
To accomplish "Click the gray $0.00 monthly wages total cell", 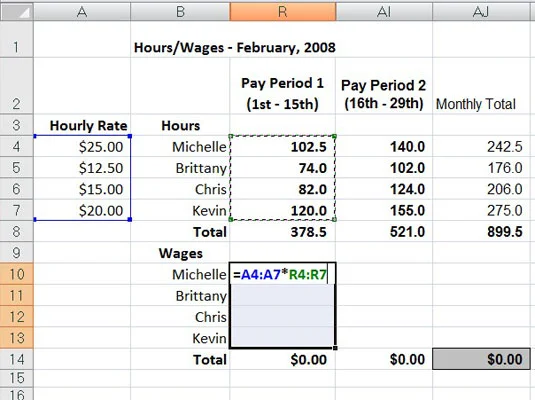I will tap(481, 359).
